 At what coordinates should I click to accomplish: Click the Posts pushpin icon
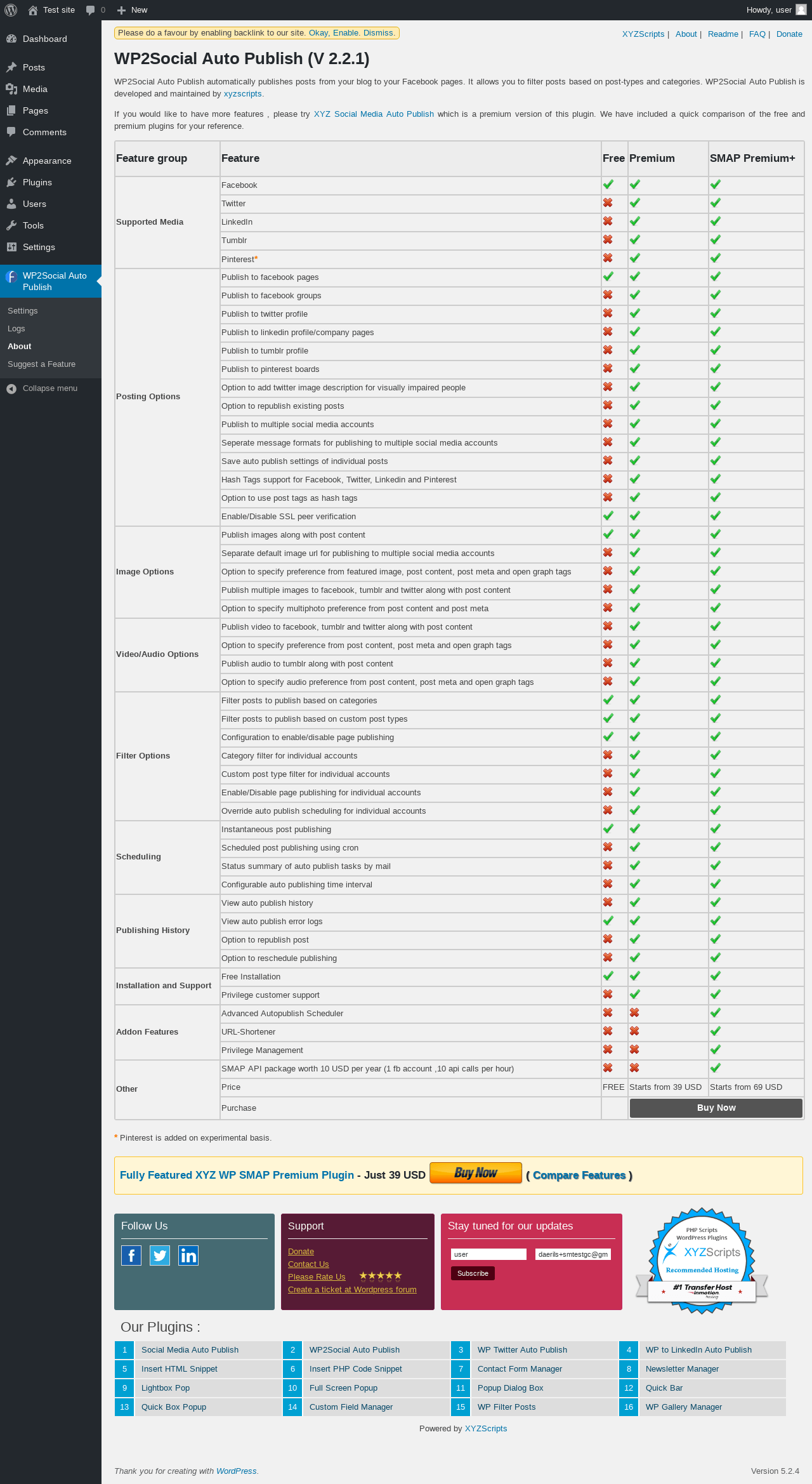[11, 67]
